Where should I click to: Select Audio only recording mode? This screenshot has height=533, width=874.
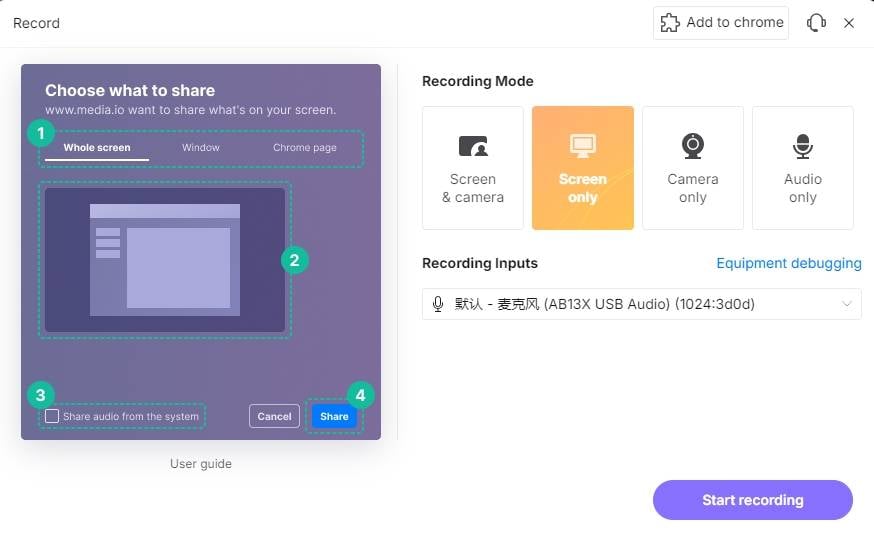coord(803,168)
